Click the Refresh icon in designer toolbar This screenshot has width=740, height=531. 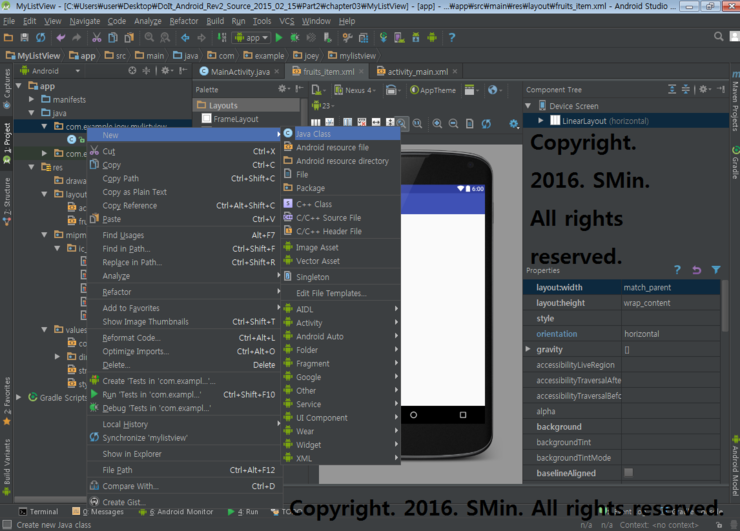pyautogui.click(x=486, y=123)
